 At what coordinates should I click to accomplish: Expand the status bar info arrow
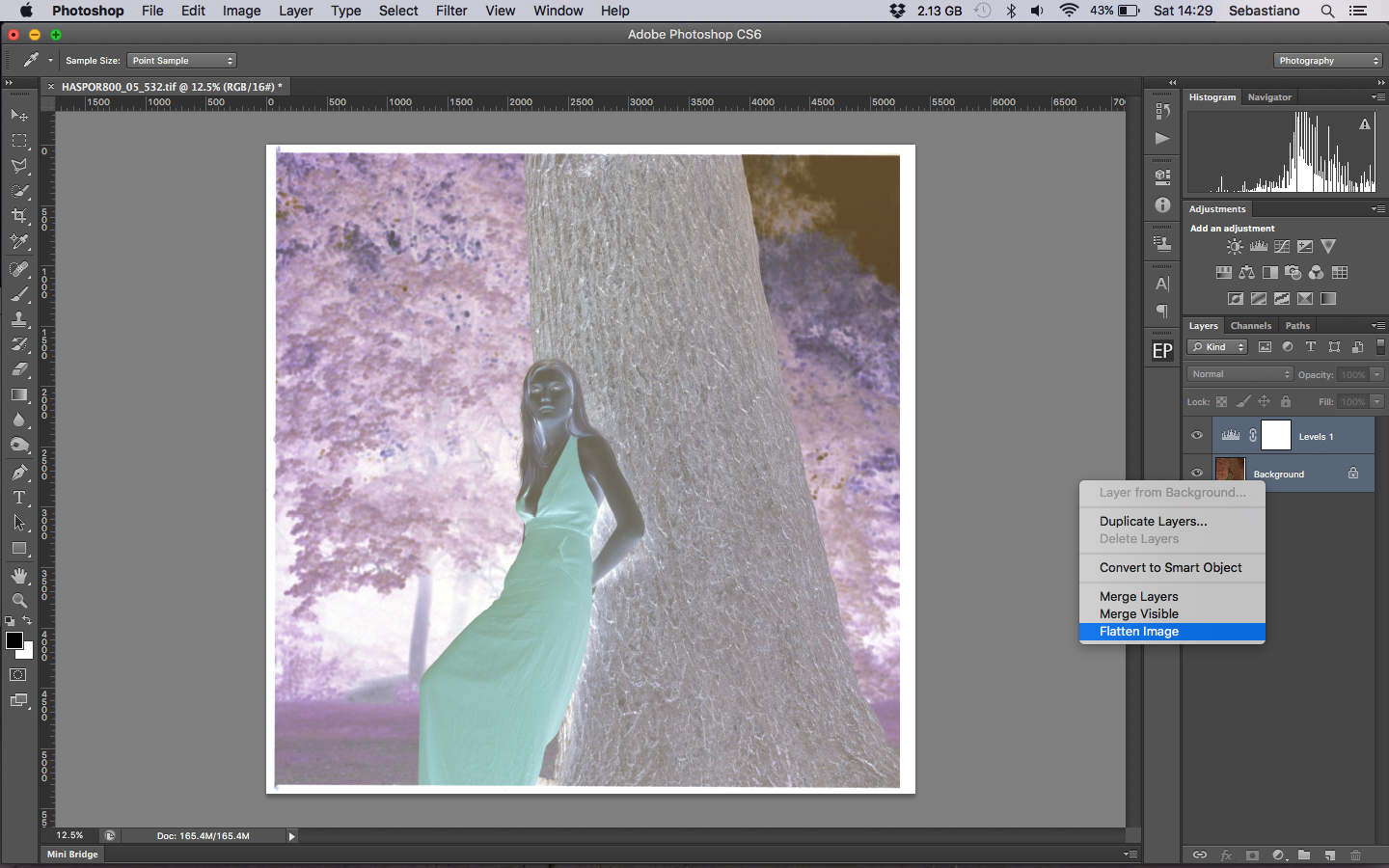[291, 836]
